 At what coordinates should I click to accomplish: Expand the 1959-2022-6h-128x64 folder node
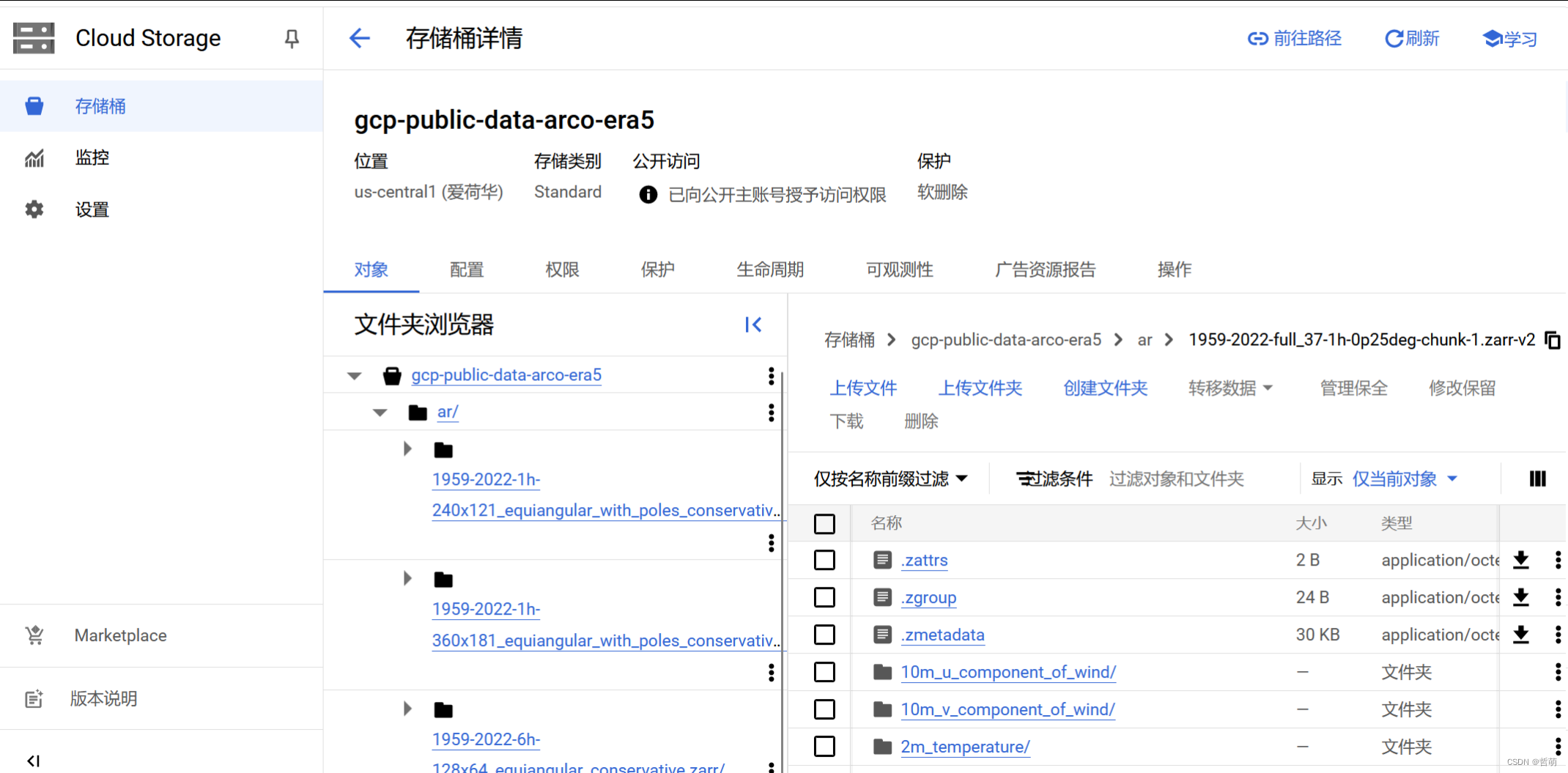pos(407,709)
